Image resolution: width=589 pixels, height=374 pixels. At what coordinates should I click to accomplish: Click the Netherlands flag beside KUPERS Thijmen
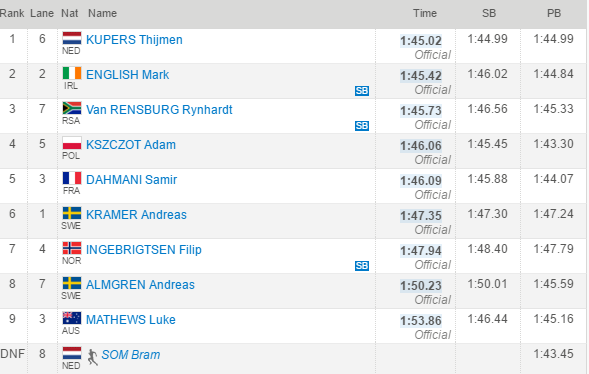(72, 38)
